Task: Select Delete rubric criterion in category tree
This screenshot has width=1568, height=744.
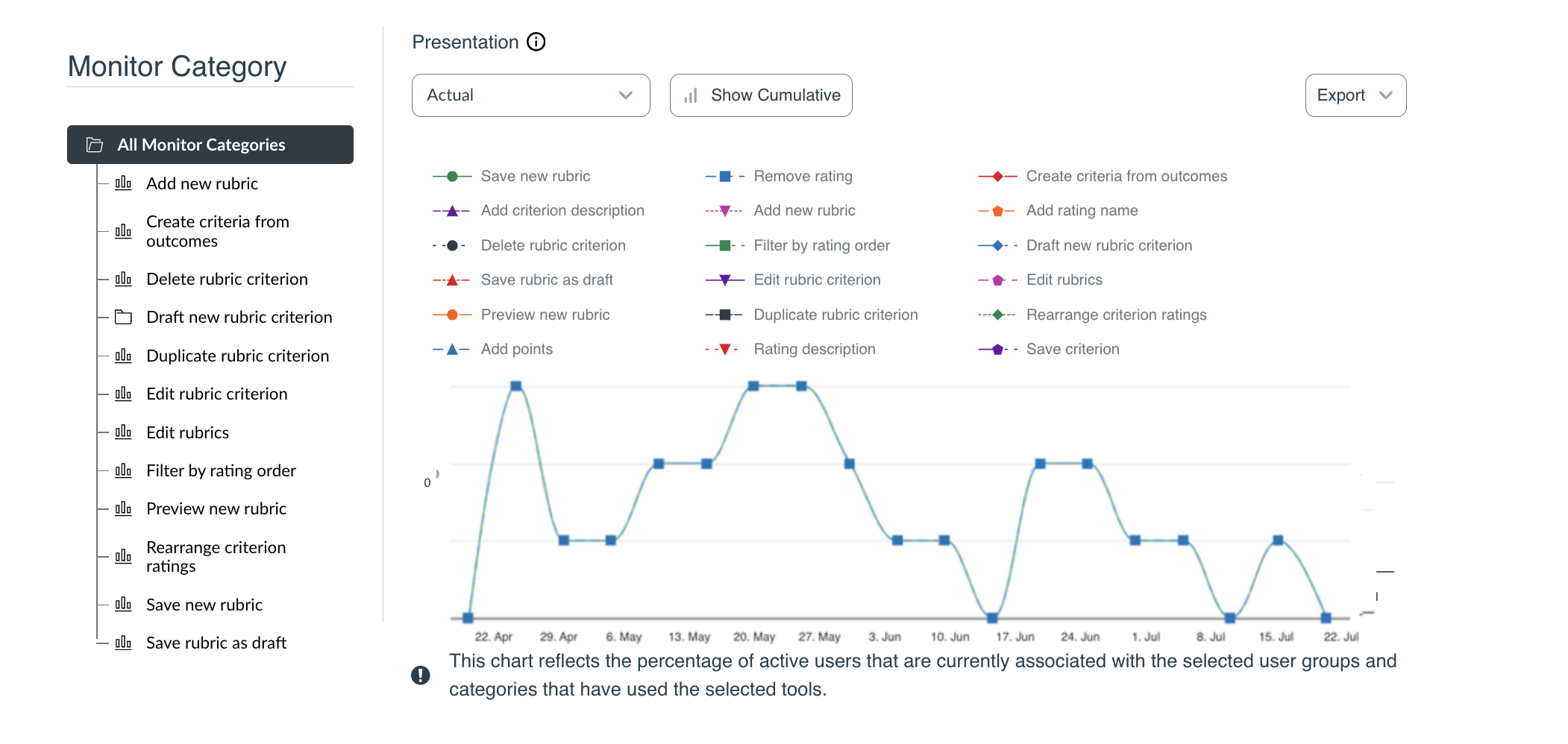Action: coord(227,280)
